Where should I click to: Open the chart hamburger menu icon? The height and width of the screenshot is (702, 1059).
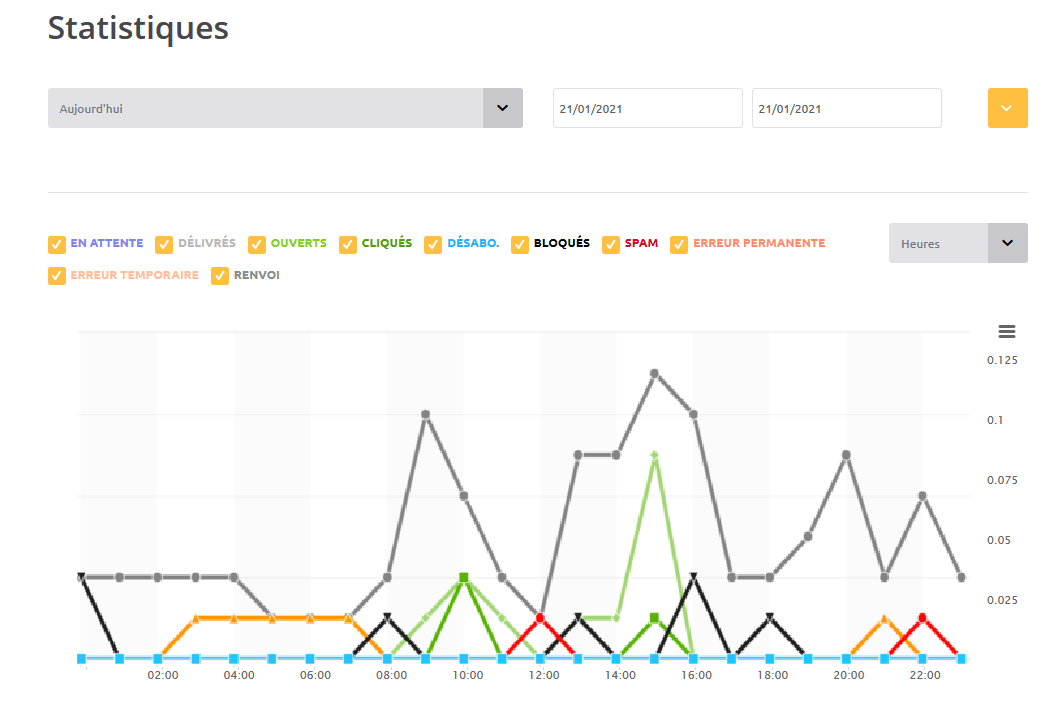pyautogui.click(x=1006, y=331)
